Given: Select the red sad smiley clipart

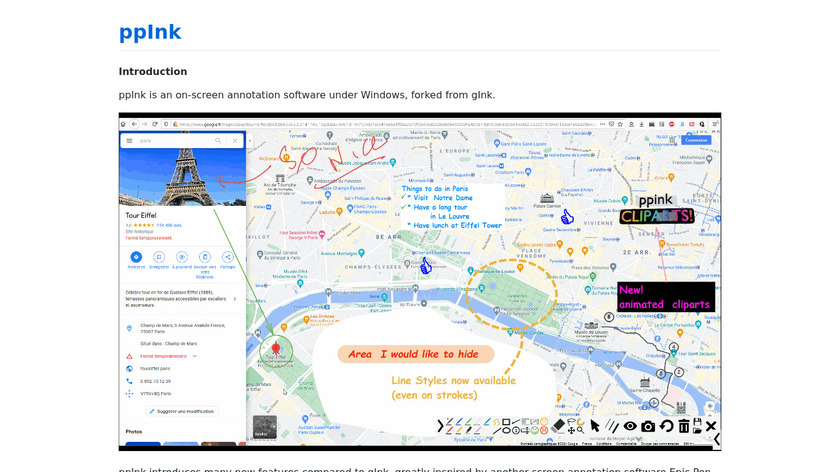Looking at the screenshot, I should click(x=544, y=430).
